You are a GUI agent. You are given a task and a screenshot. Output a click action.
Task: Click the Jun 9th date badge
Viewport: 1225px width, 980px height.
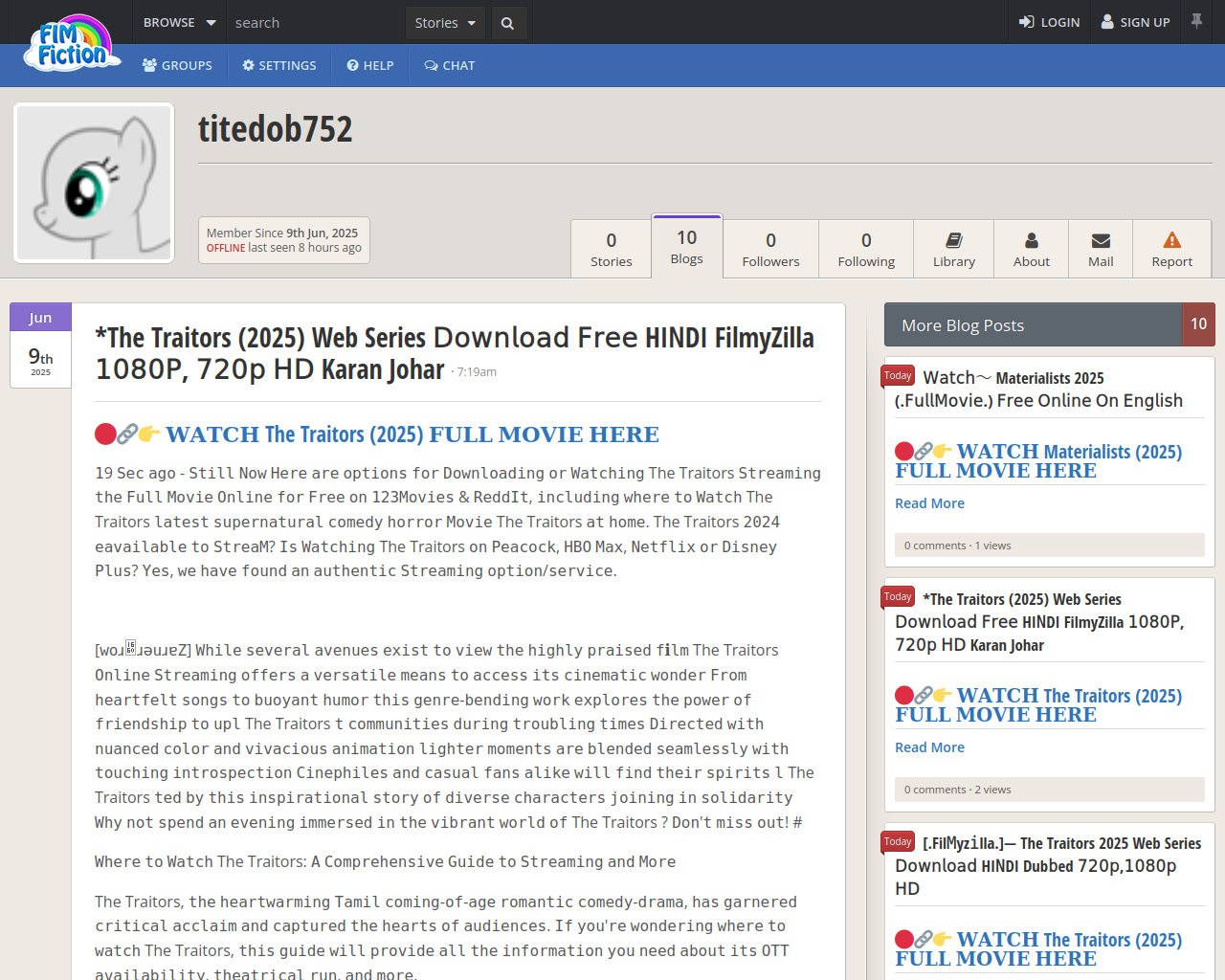[40, 345]
